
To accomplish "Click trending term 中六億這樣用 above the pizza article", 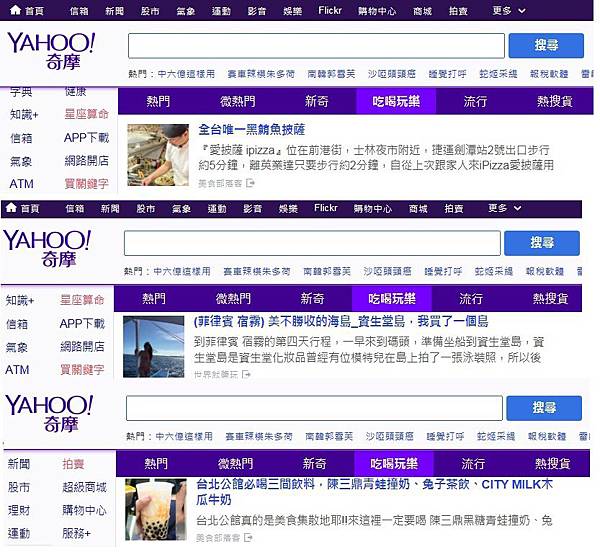I will 186,74.
